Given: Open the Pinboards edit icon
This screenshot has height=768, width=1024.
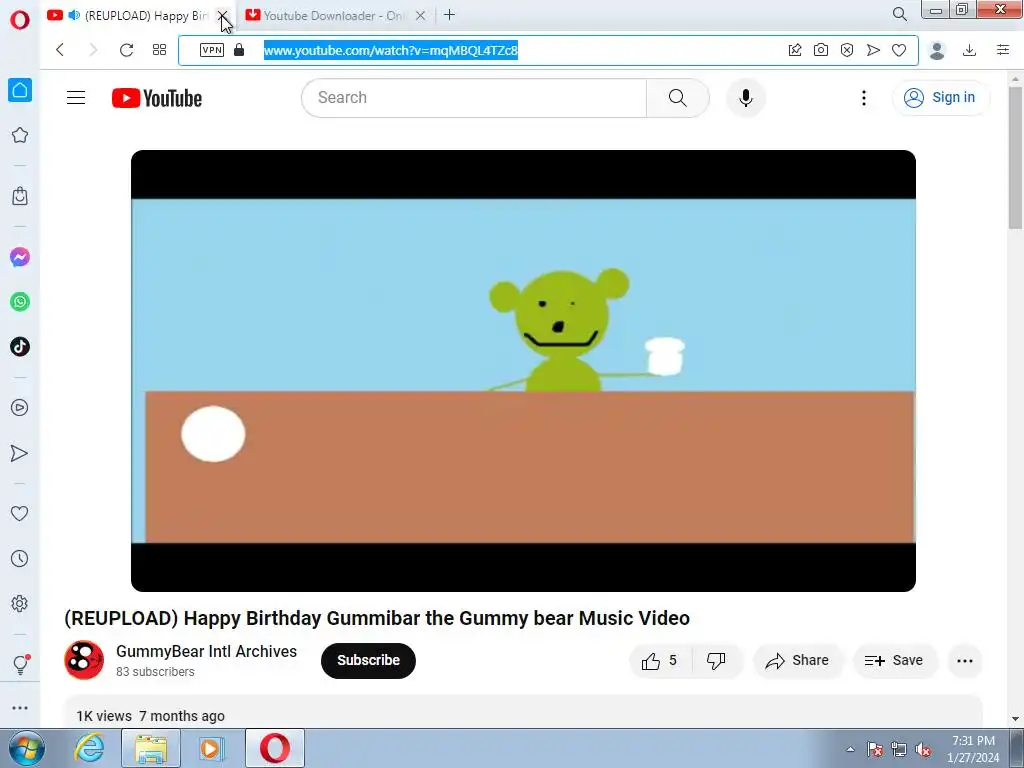Looking at the screenshot, I should (x=795, y=50).
